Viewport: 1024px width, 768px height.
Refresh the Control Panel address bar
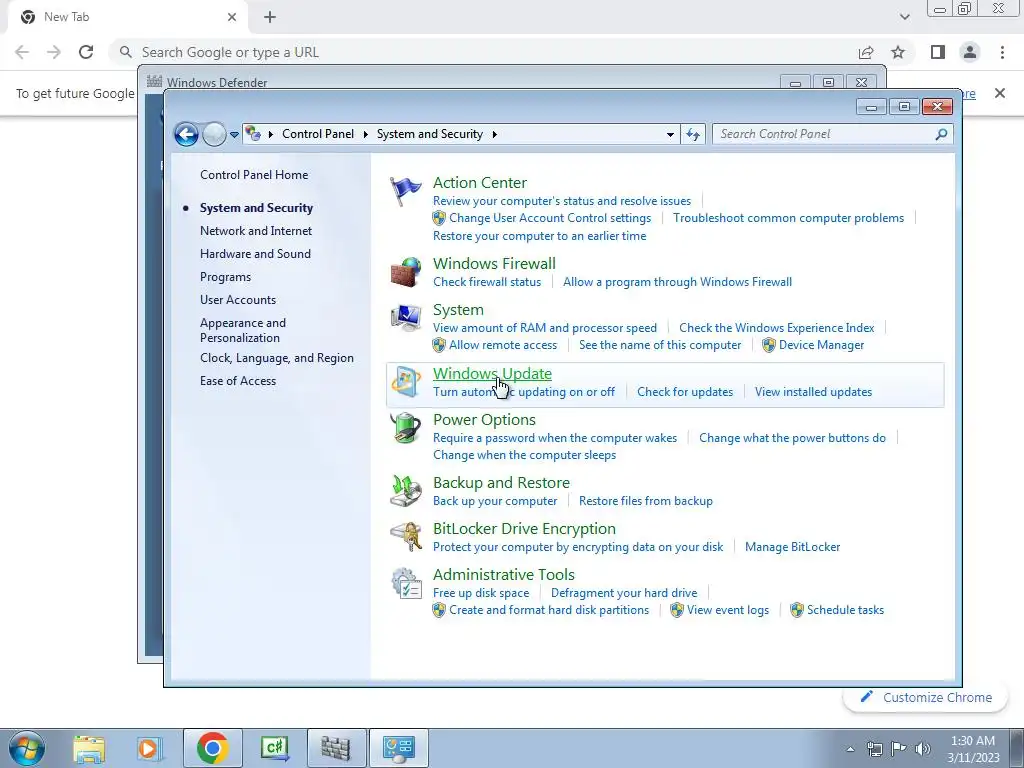coord(693,135)
